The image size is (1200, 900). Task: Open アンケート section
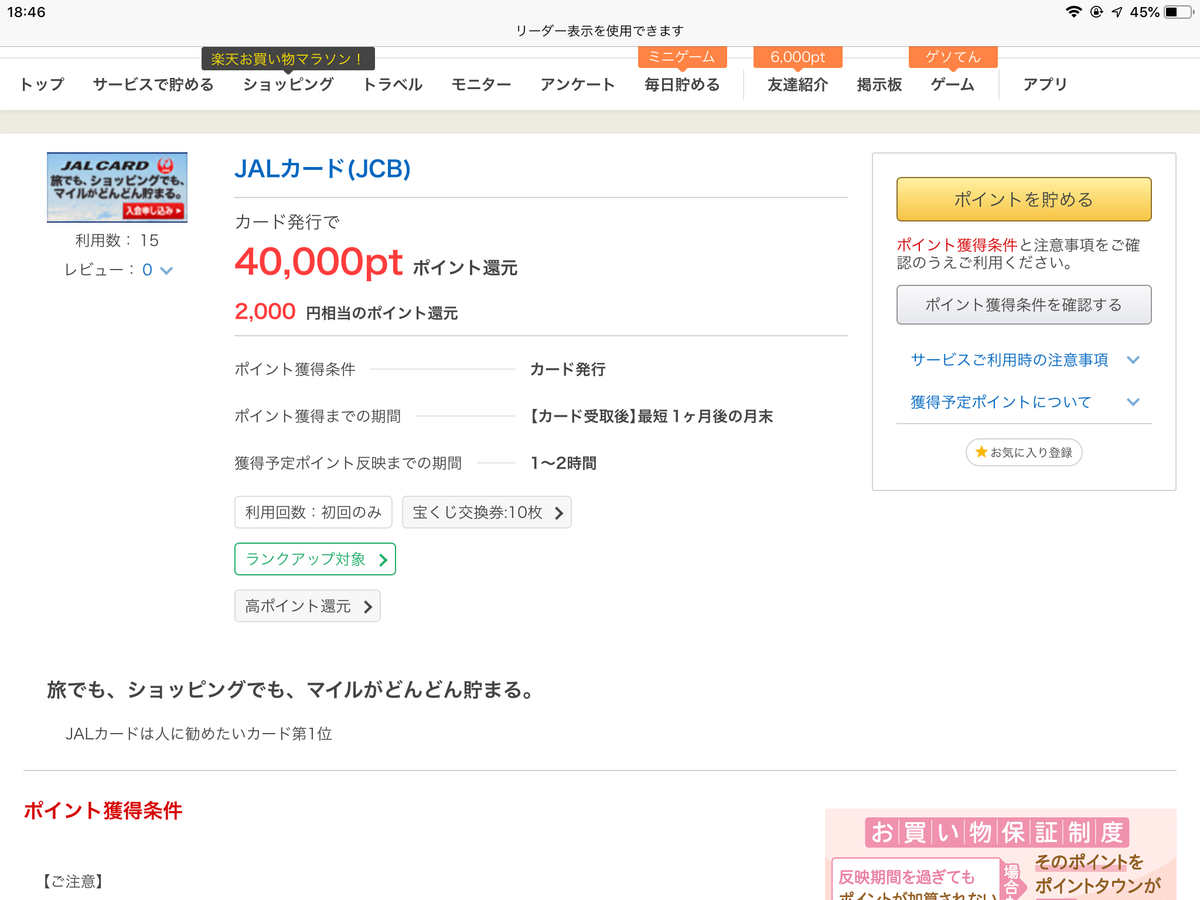click(x=578, y=85)
